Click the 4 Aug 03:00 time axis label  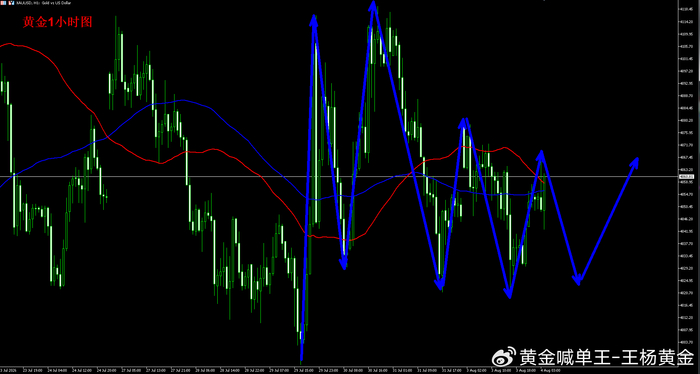coord(550,370)
